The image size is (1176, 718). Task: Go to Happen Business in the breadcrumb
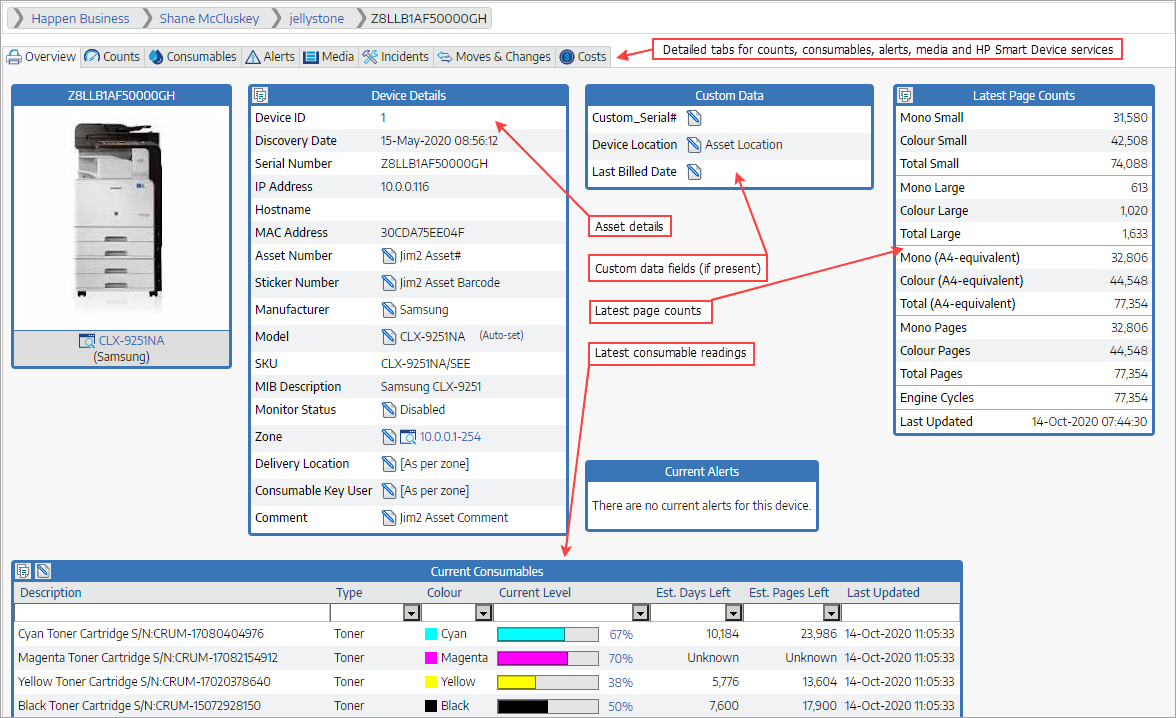pyautogui.click(x=80, y=18)
